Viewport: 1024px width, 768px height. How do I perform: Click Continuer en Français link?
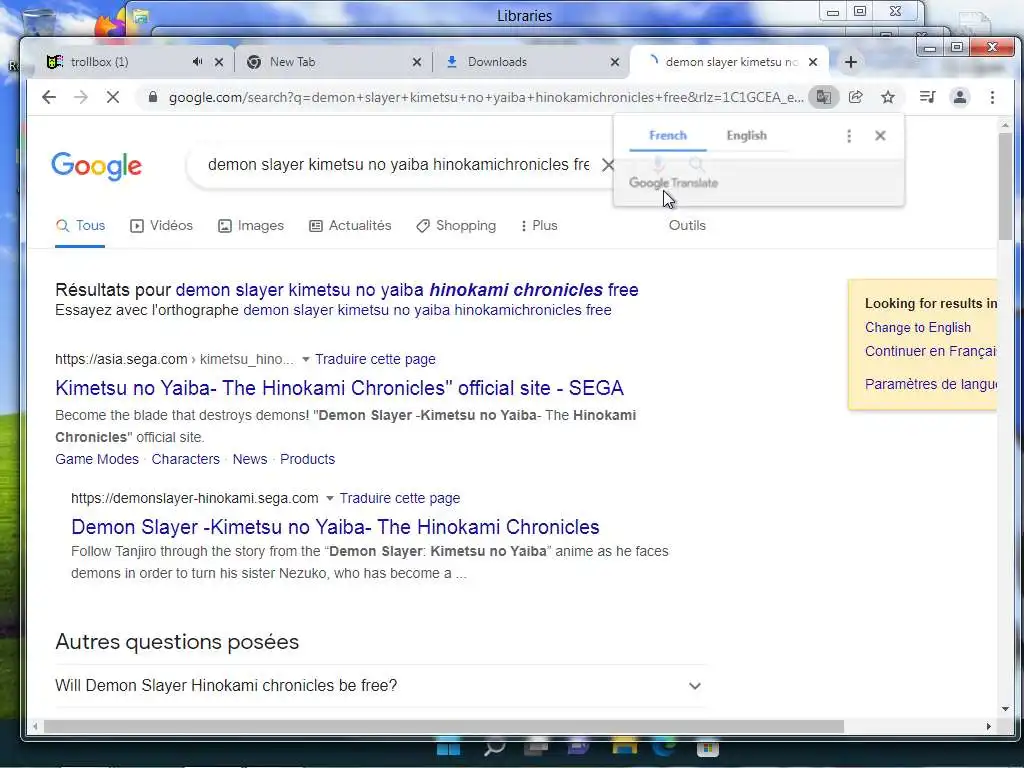[x=931, y=351]
